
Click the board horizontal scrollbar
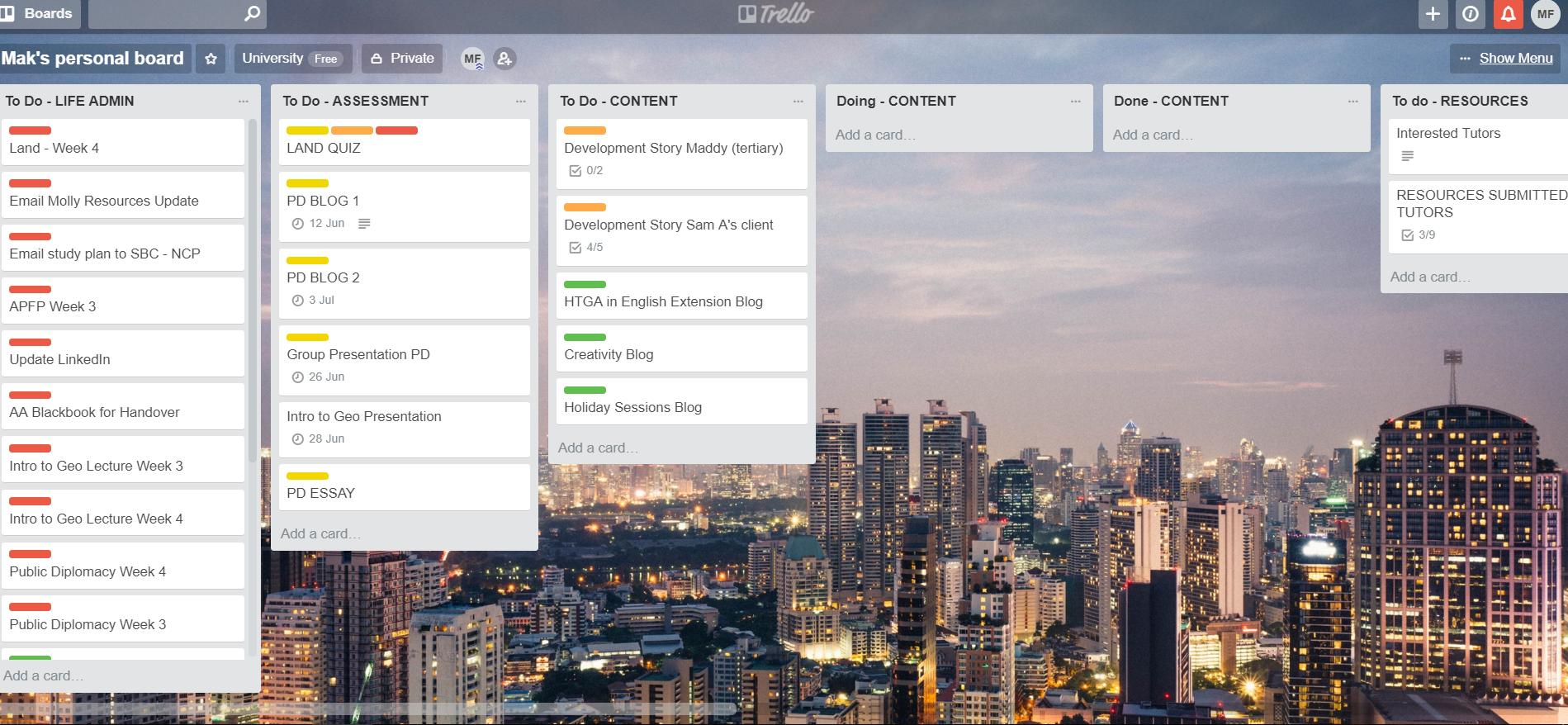368,708
